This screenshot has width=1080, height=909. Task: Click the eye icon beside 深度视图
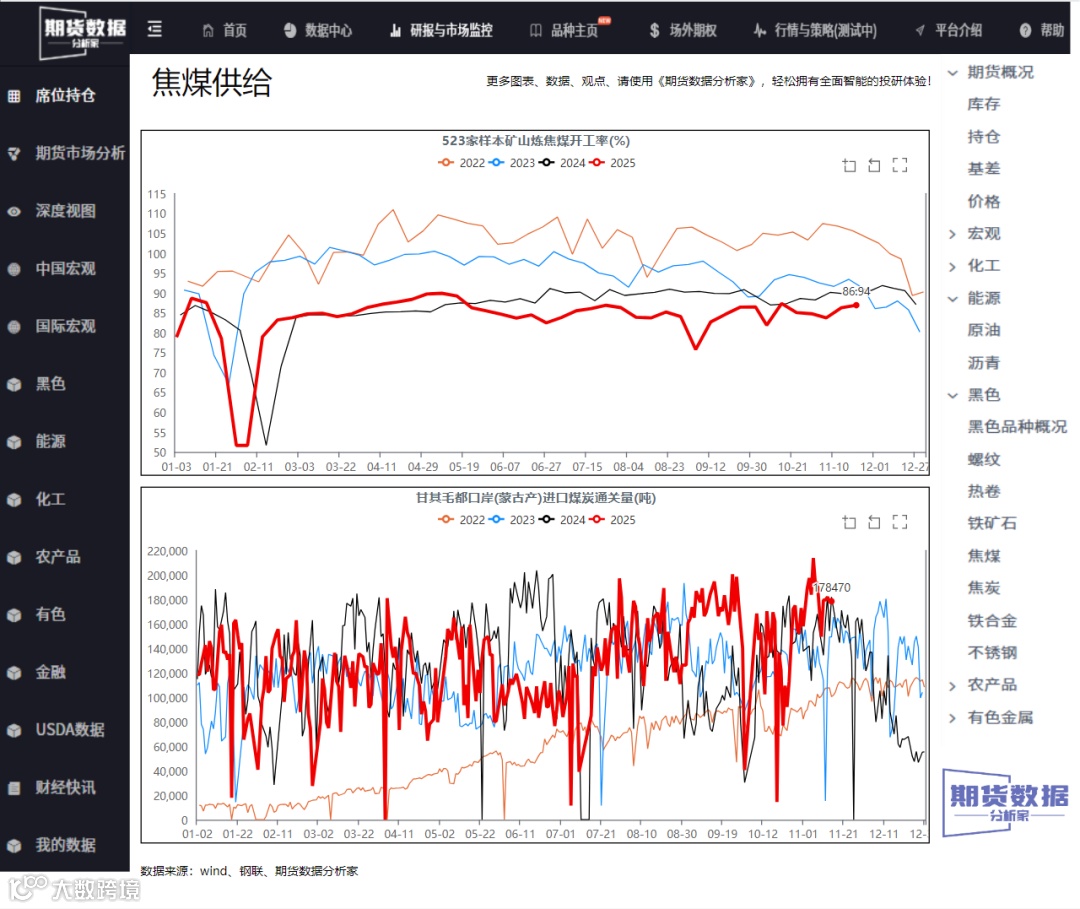click(14, 211)
